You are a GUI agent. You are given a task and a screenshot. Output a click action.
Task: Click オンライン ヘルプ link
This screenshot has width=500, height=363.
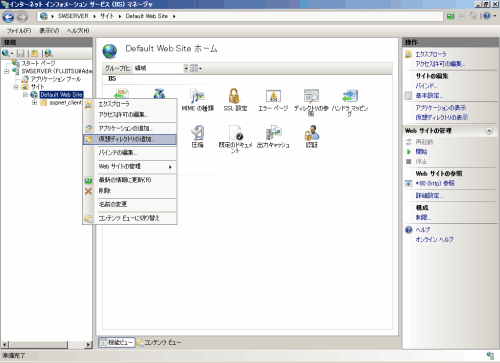tap(434, 239)
